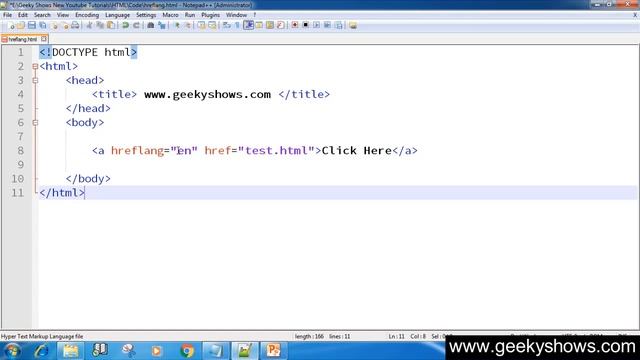
Task: Open the ? help menu
Action: 255,15
